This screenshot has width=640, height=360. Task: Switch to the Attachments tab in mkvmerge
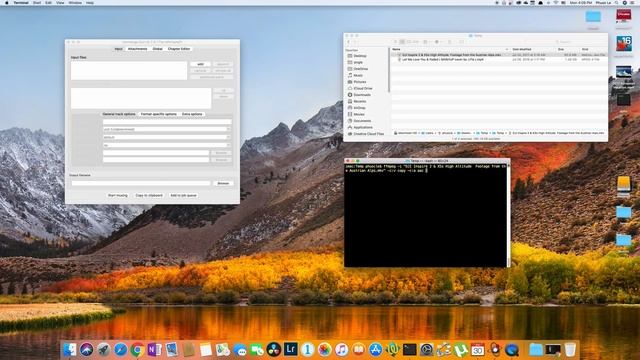[x=138, y=49]
